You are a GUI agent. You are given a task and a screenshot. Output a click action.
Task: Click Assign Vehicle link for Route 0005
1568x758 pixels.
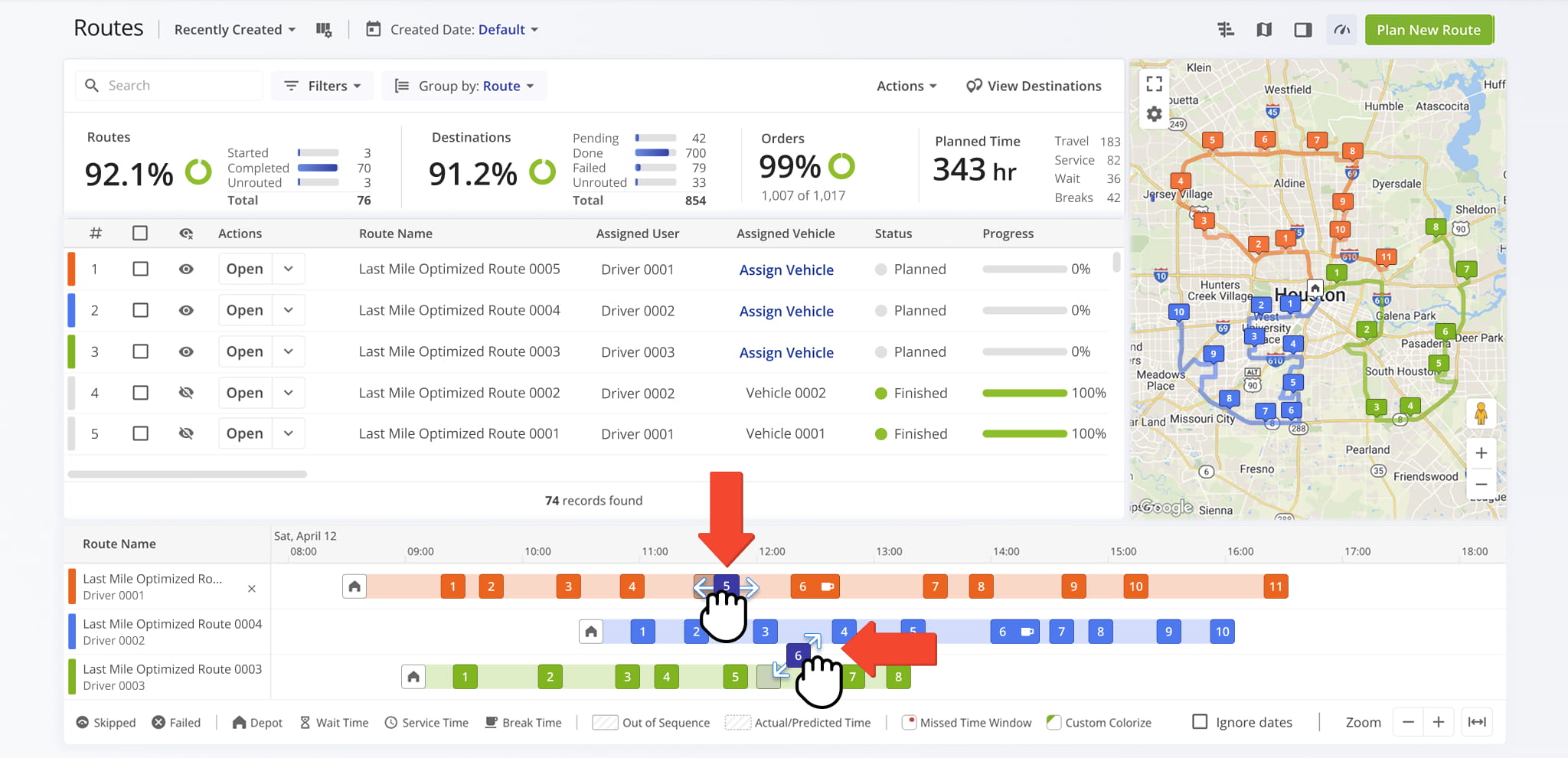[x=786, y=270]
